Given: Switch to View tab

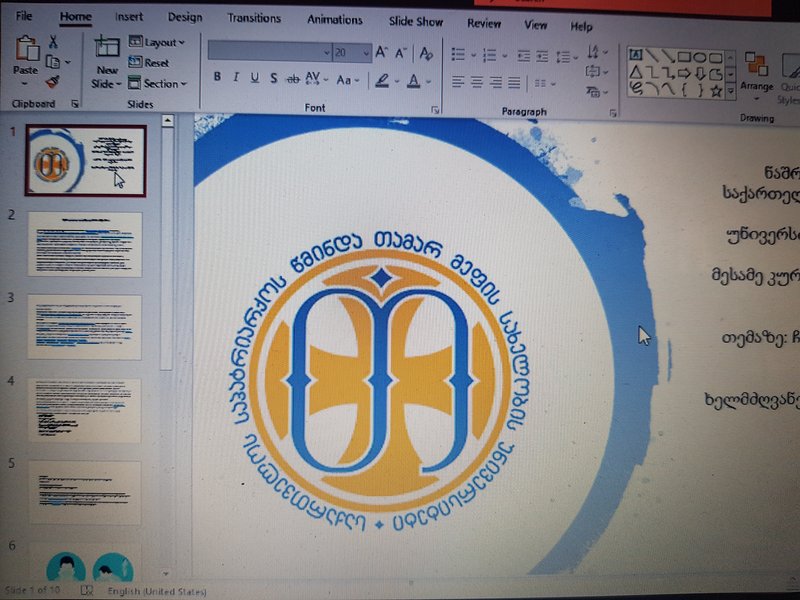Looking at the screenshot, I should [x=536, y=25].
